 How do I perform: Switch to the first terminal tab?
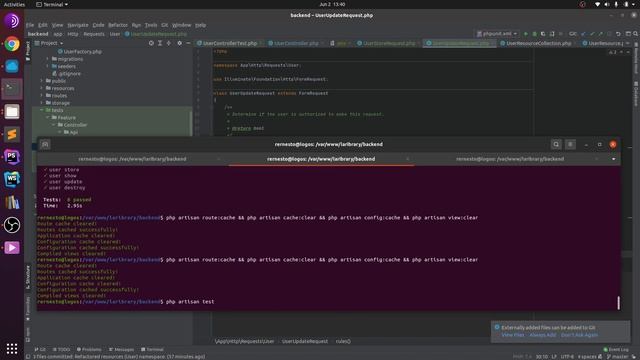pyautogui.click(x=132, y=159)
